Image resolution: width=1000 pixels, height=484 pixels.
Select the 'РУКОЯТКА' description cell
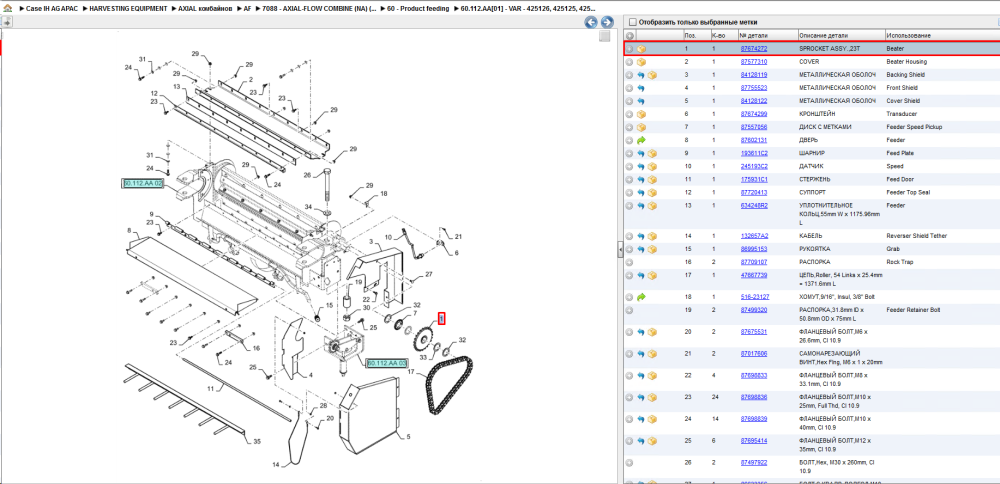coord(815,249)
